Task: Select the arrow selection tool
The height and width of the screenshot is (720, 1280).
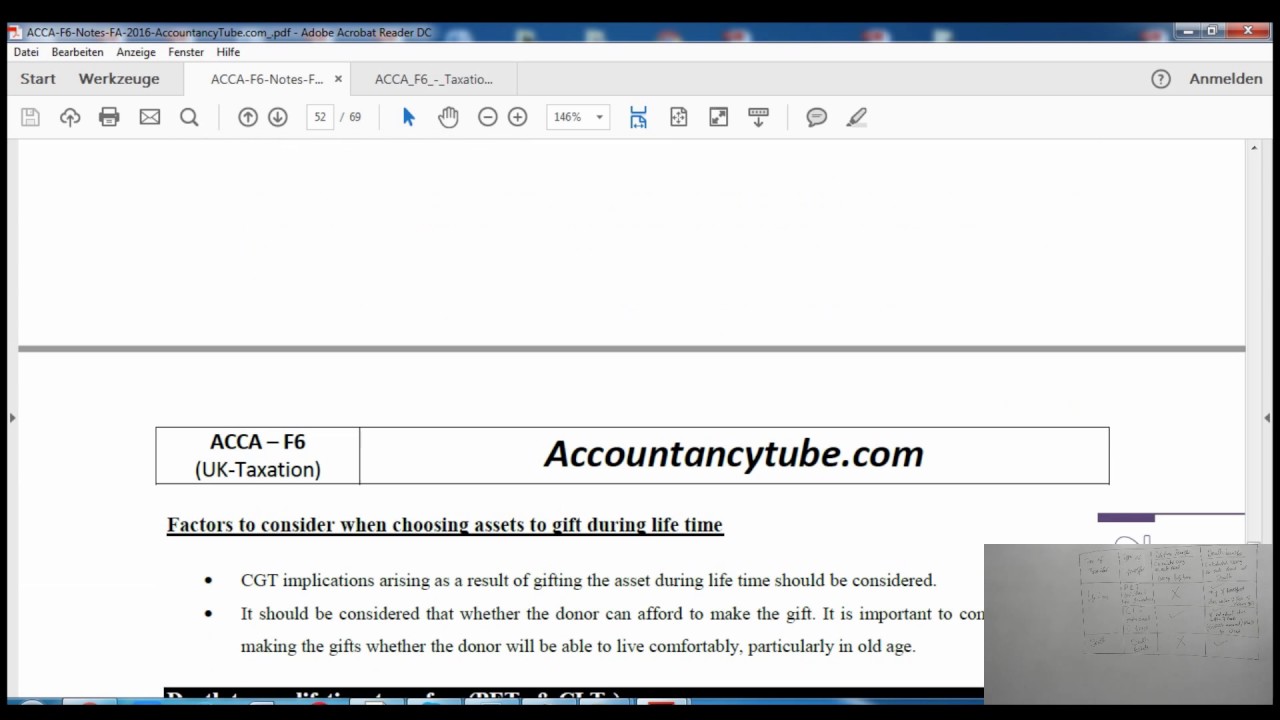Action: pos(408,117)
